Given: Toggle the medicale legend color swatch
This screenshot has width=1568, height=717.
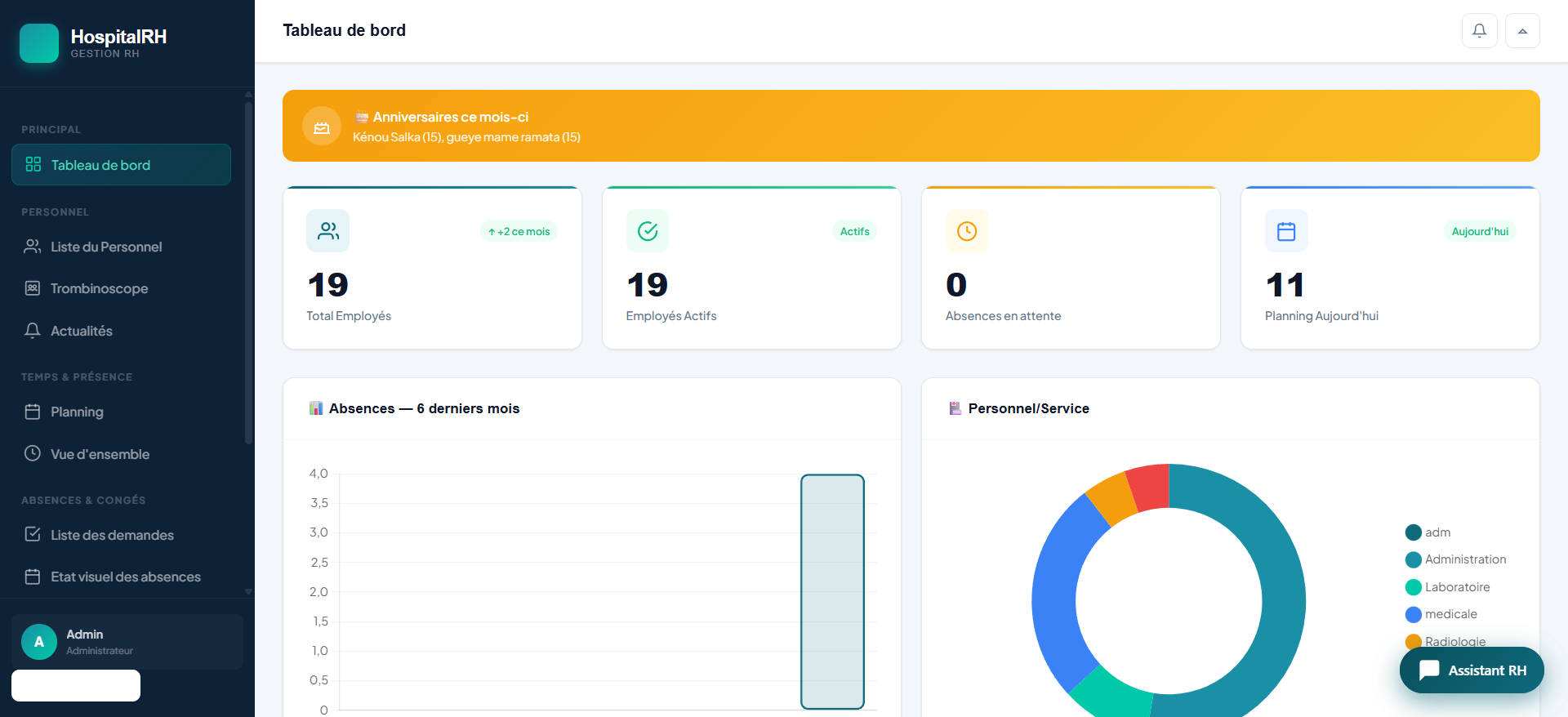Looking at the screenshot, I should 1414,614.
